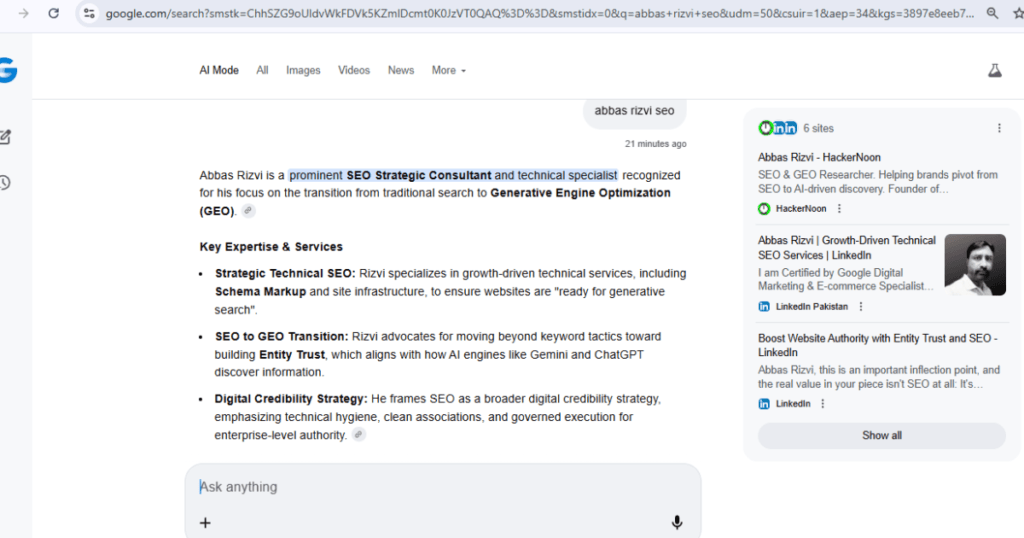Click 'Digital Credibility Strategy:' bullet heading
Viewport: 1024px width, 538px height.
click(291, 399)
